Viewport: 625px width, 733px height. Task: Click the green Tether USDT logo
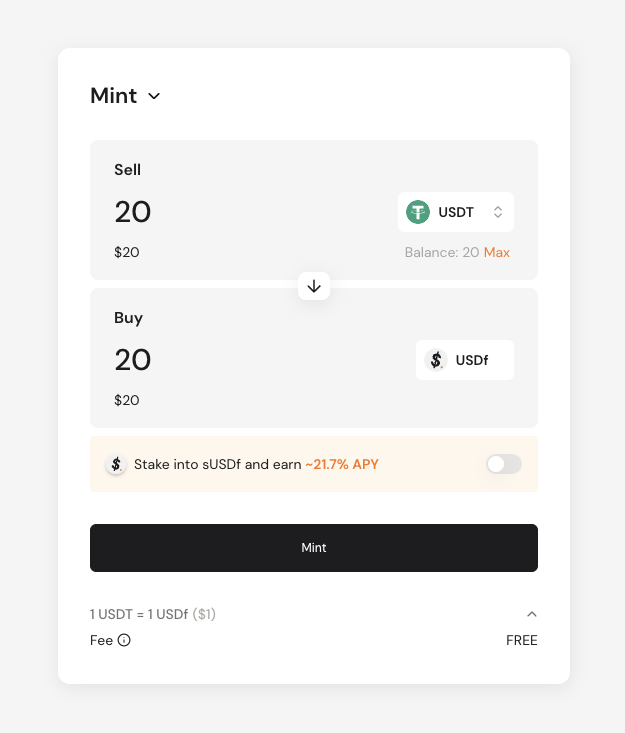418,212
